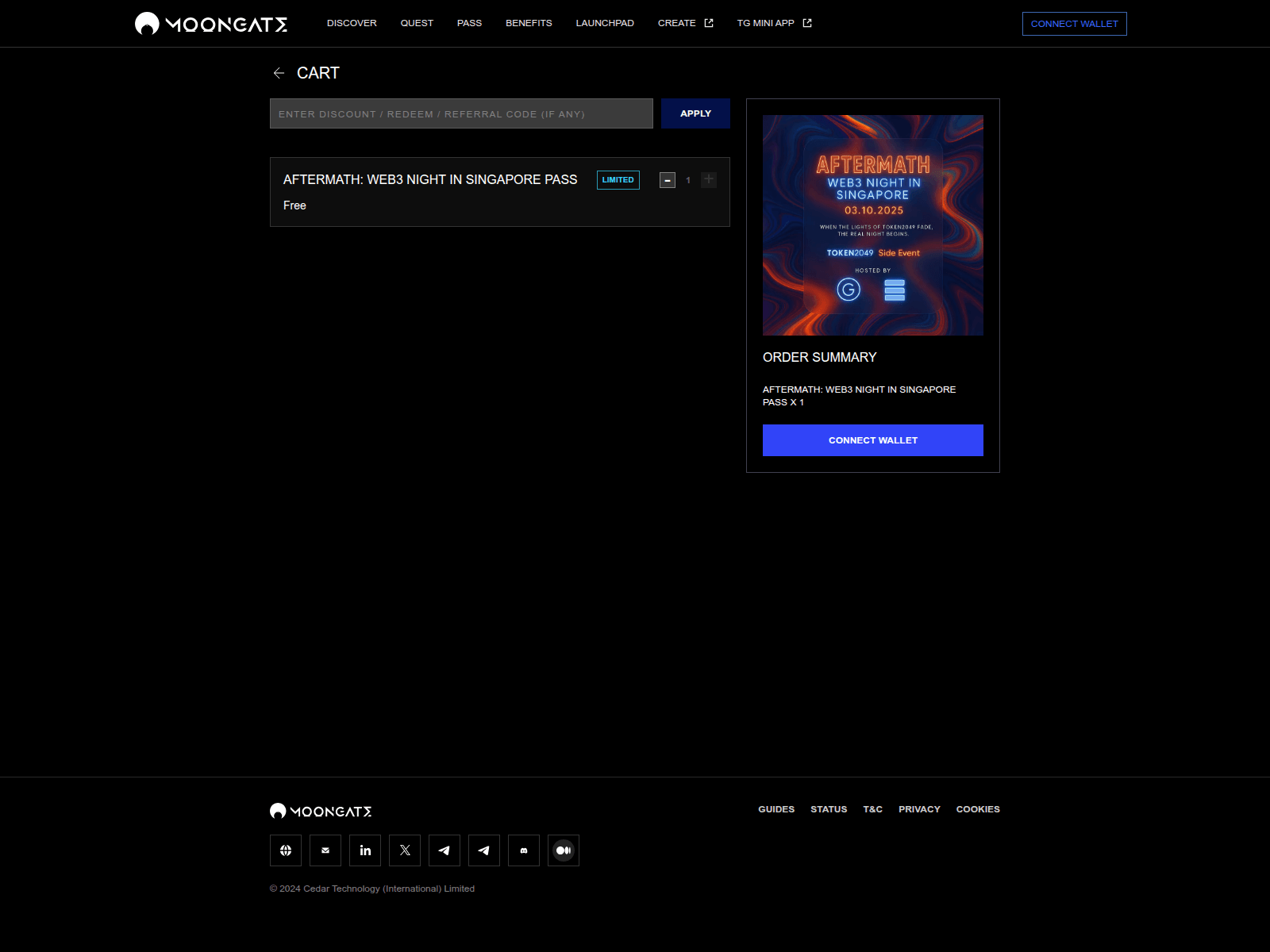The image size is (1270, 952).
Task: Click the blue Connect Wallet order button
Action: pos(873,440)
